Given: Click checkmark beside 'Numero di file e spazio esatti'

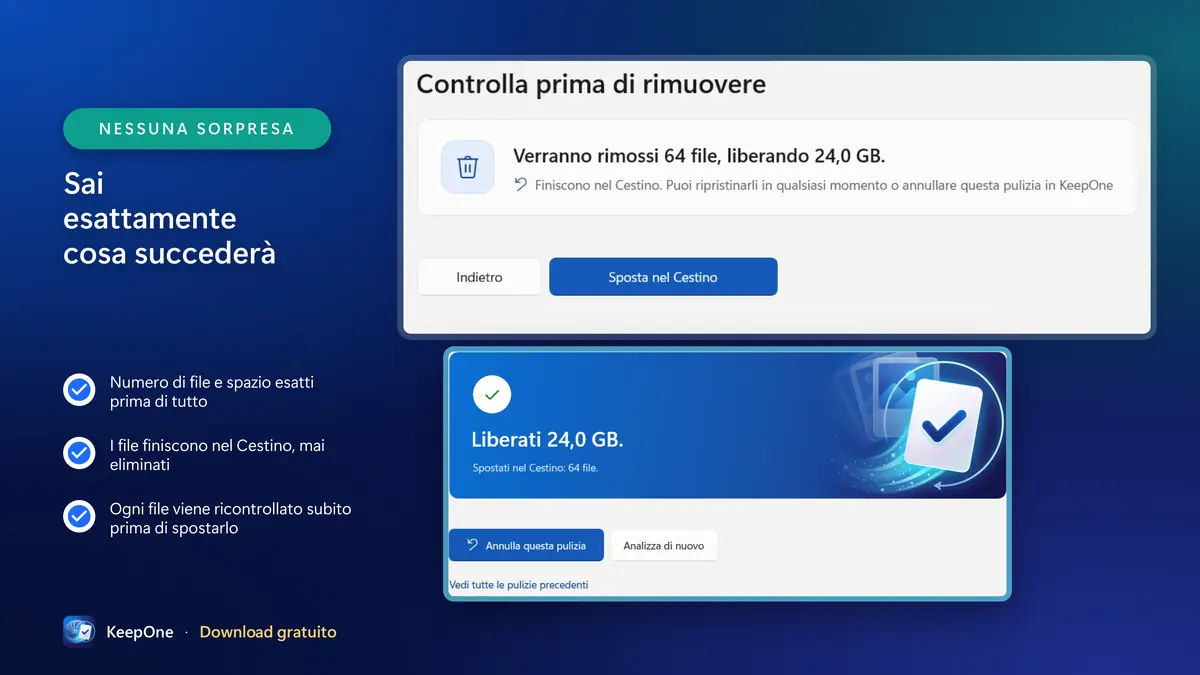Looking at the screenshot, I should coord(79,390).
